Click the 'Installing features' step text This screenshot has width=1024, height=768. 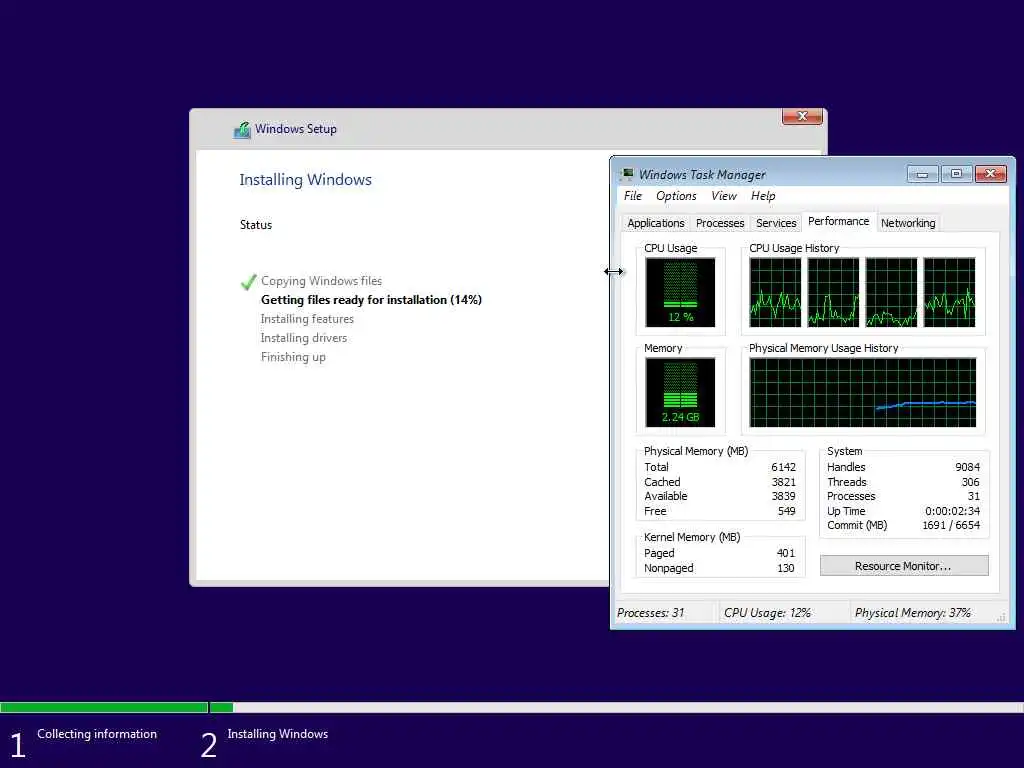(x=307, y=319)
